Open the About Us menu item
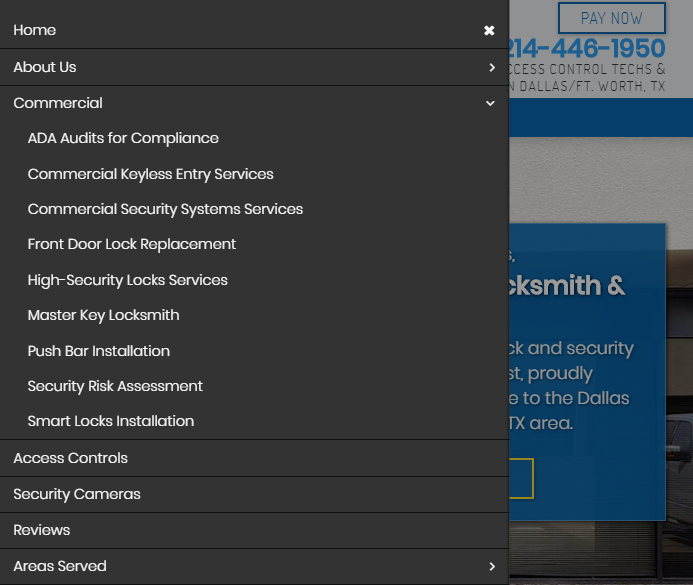The image size is (693, 585). (45, 67)
